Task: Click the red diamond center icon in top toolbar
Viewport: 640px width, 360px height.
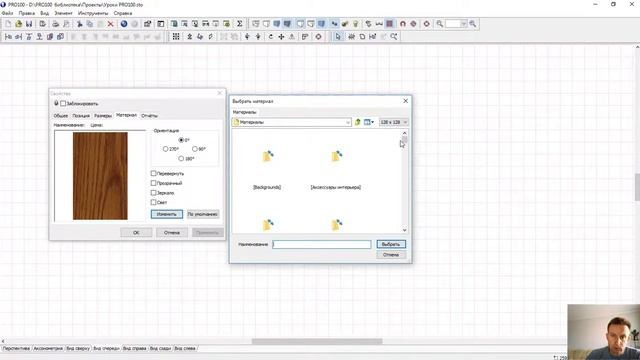Action: pos(427,24)
